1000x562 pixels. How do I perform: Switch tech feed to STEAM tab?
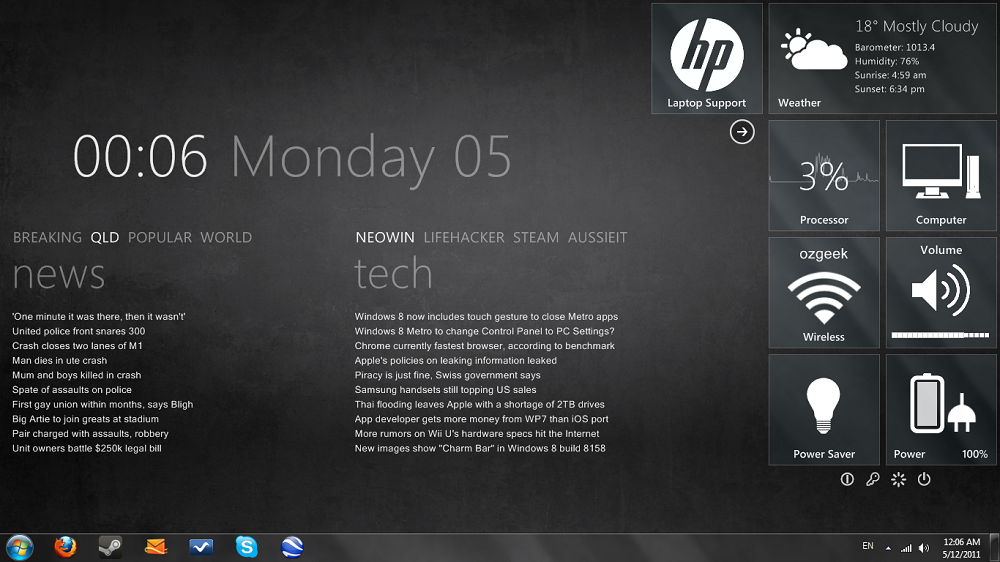(x=536, y=237)
